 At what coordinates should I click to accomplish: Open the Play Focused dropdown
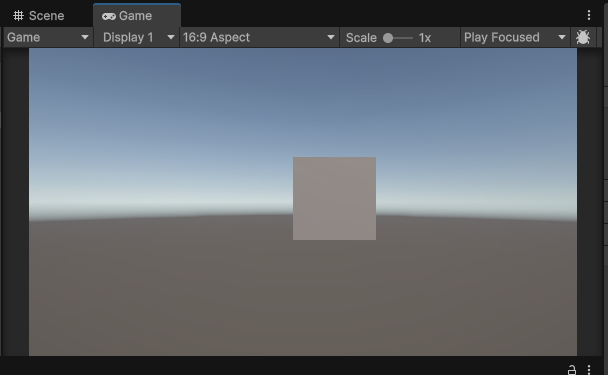coord(515,37)
